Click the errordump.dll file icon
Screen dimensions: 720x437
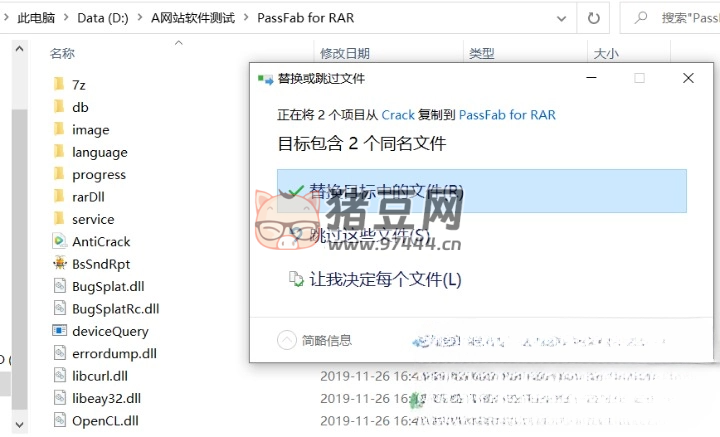click(x=60, y=353)
